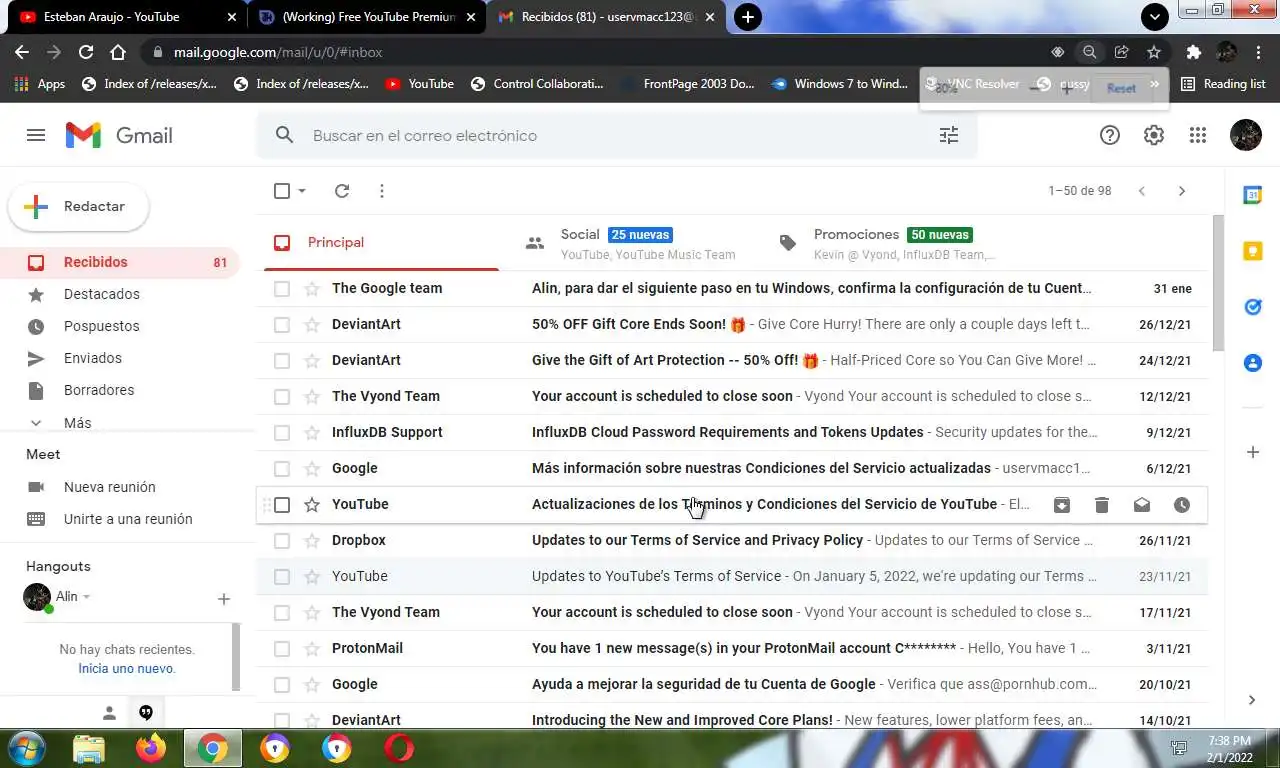Check The Vyond Team 12/12/21 email

[282, 397]
